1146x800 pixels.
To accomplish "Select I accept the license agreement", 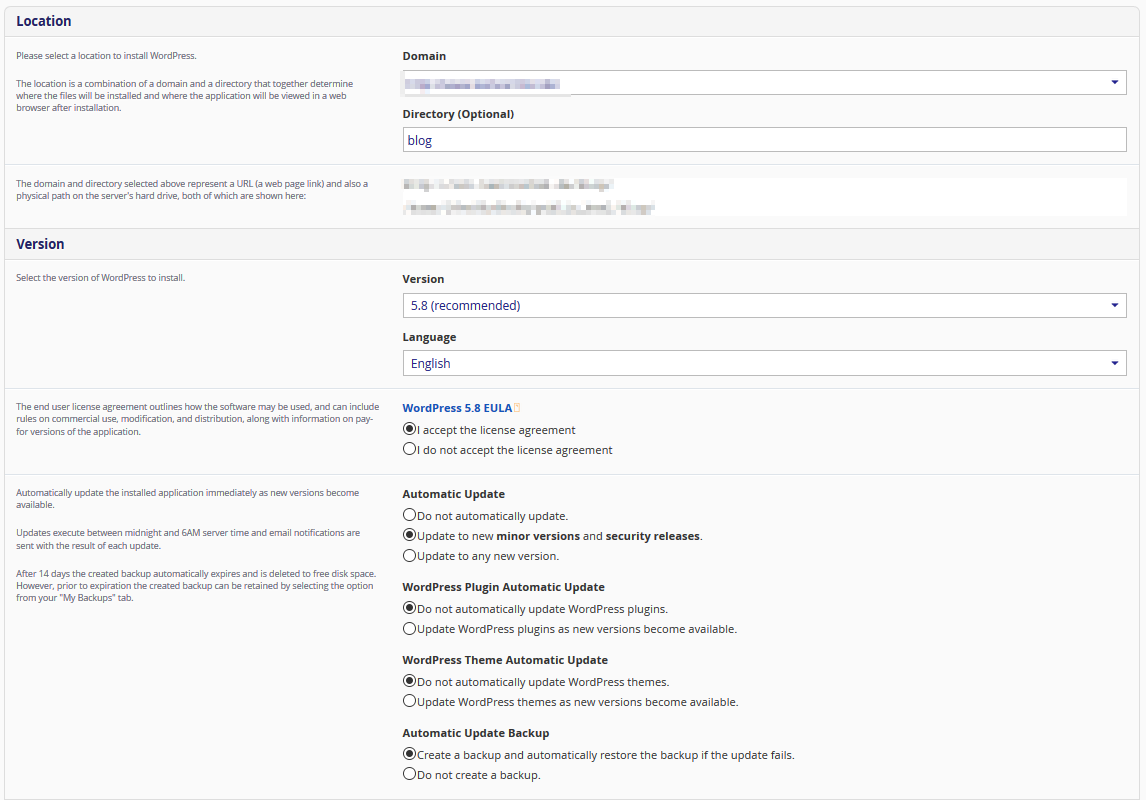I will [409, 429].
